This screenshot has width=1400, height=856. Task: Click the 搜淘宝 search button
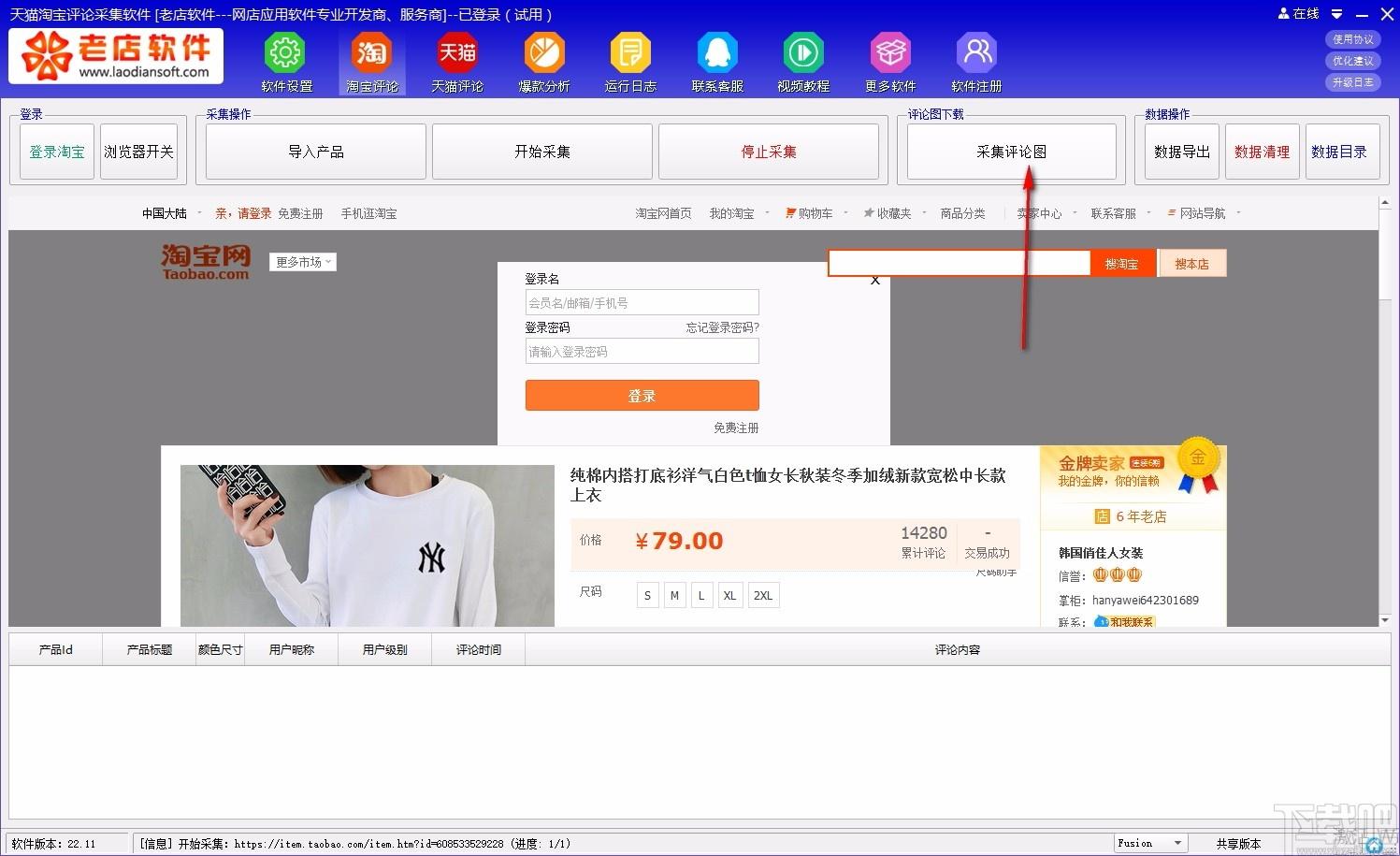click(x=1121, y=264)
